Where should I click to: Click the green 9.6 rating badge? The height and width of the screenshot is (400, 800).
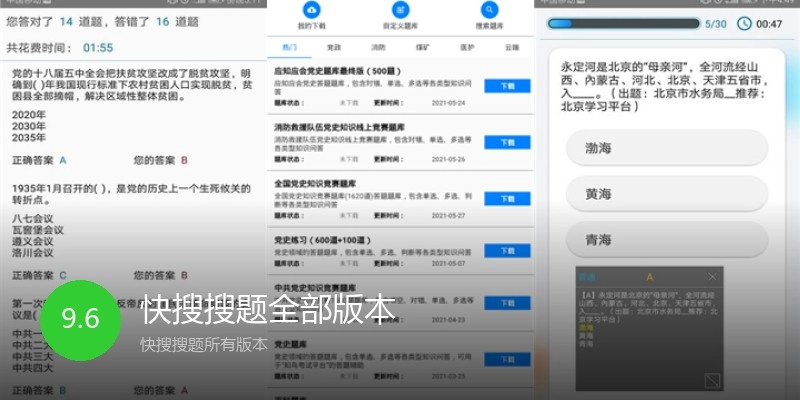point(80,320)
